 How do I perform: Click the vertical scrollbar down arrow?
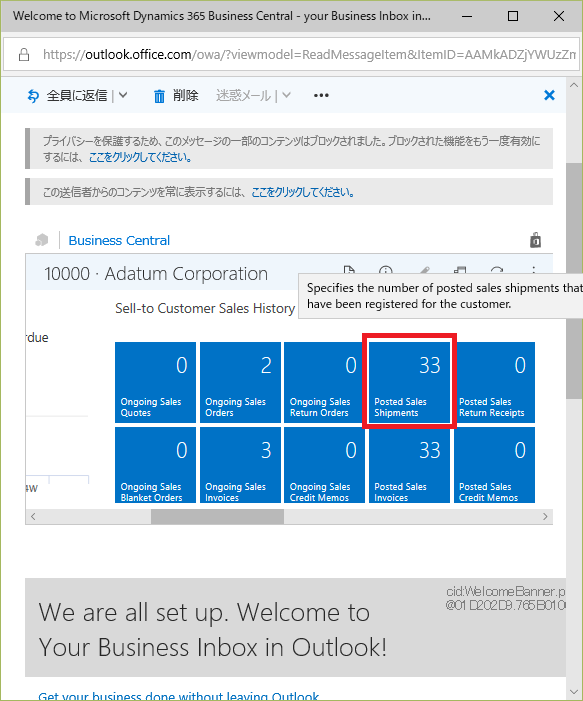pos(574,693)
